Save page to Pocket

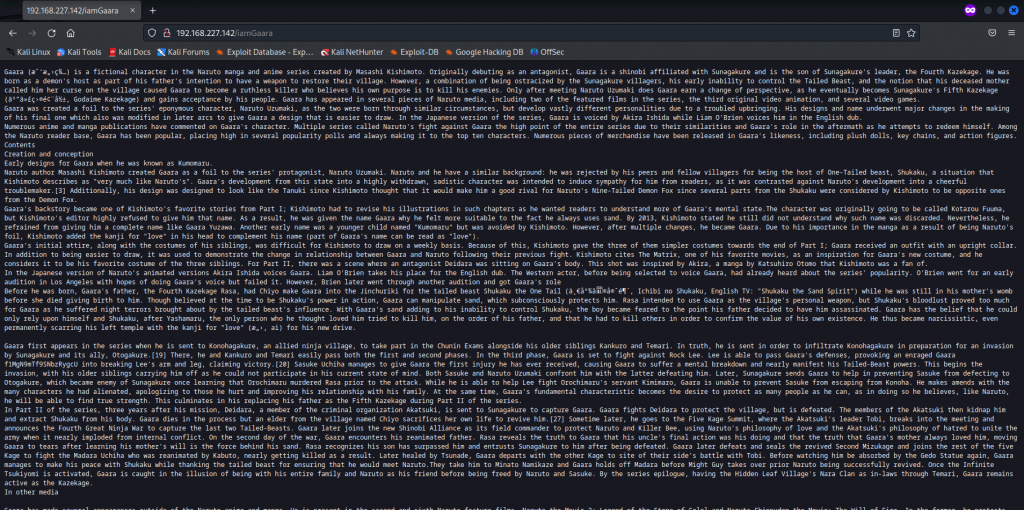(x=992, y=33)
